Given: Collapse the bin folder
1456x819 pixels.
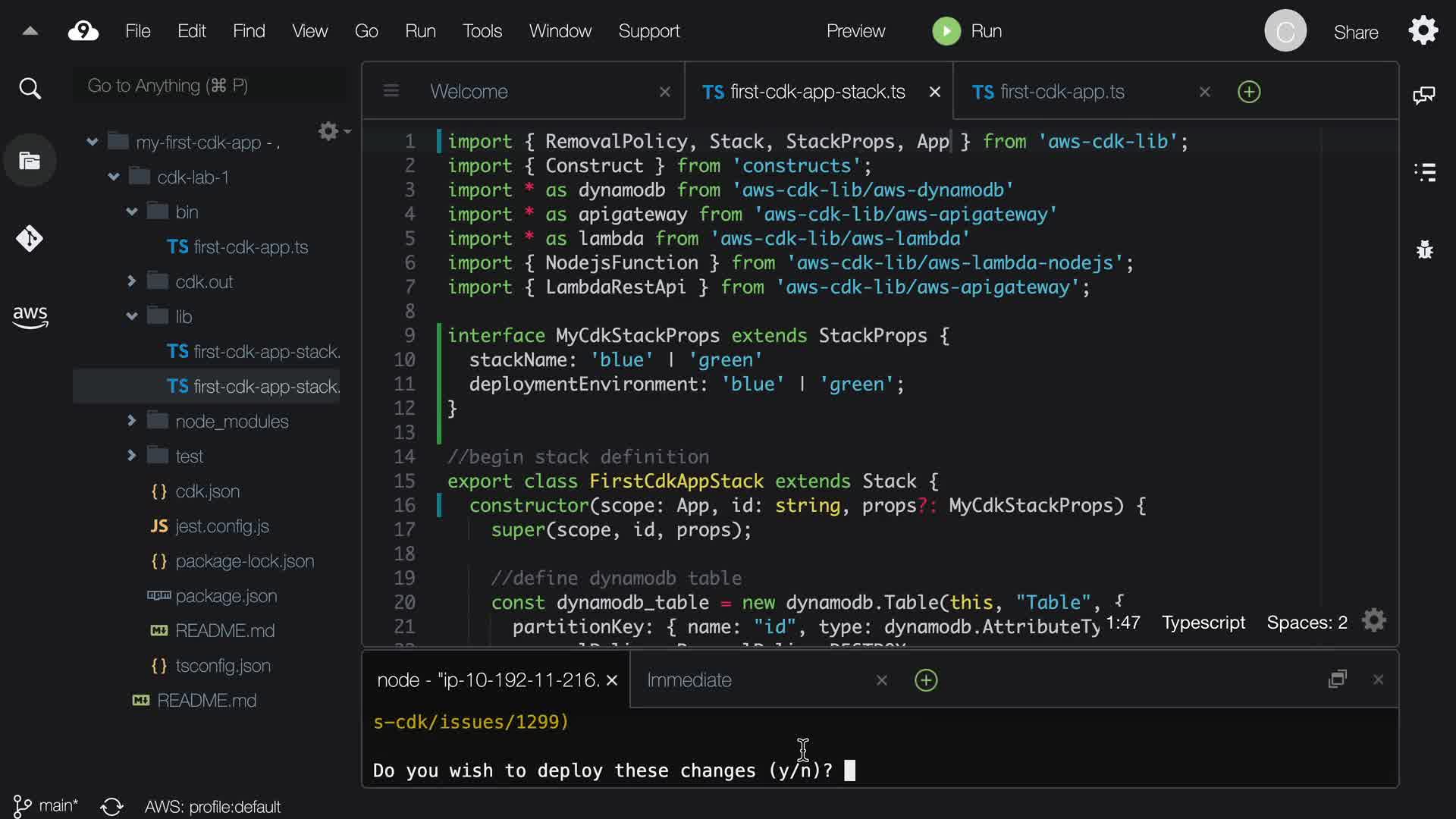Looking at the screenshot, I should tap(132, 212).
